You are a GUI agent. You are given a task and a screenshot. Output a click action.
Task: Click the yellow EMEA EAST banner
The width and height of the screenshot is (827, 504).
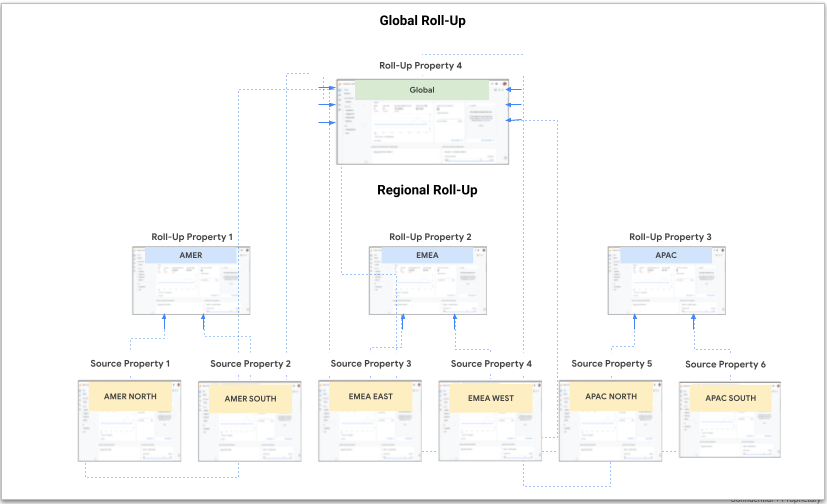pyautogui.click(x=371, y=396)
